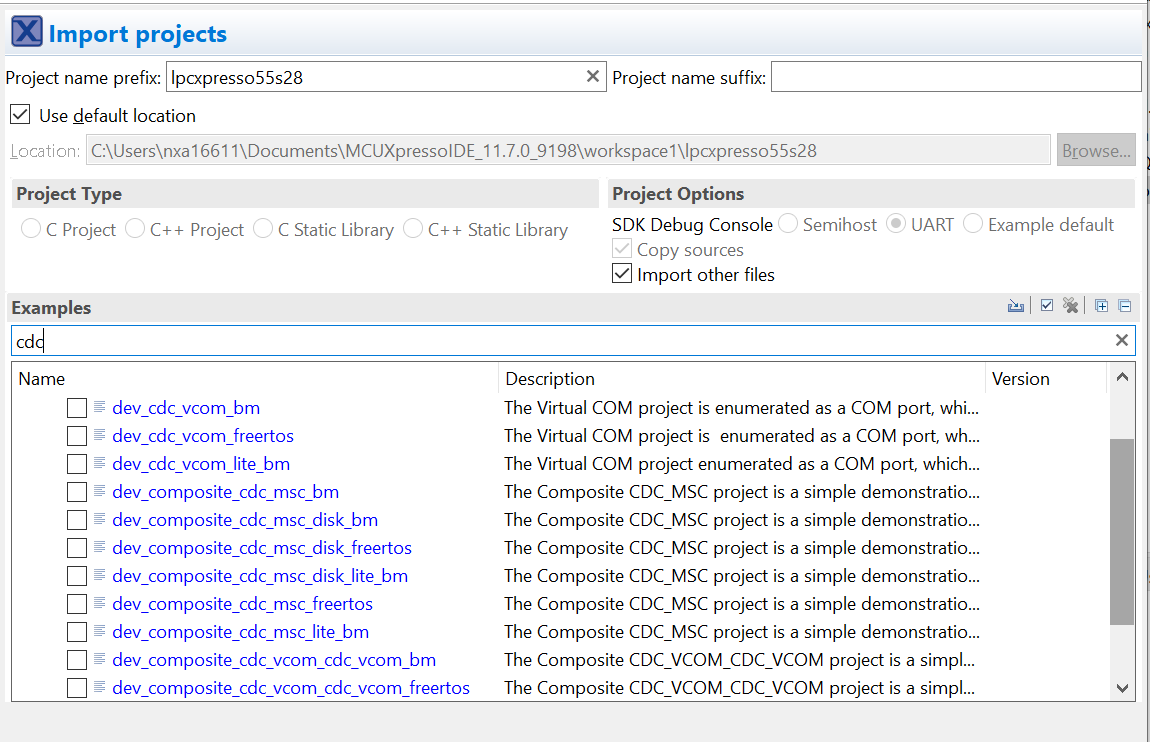Click the Browse button for location
Viewport: 1150px width, 742px height.
(x=1097, y=149)
